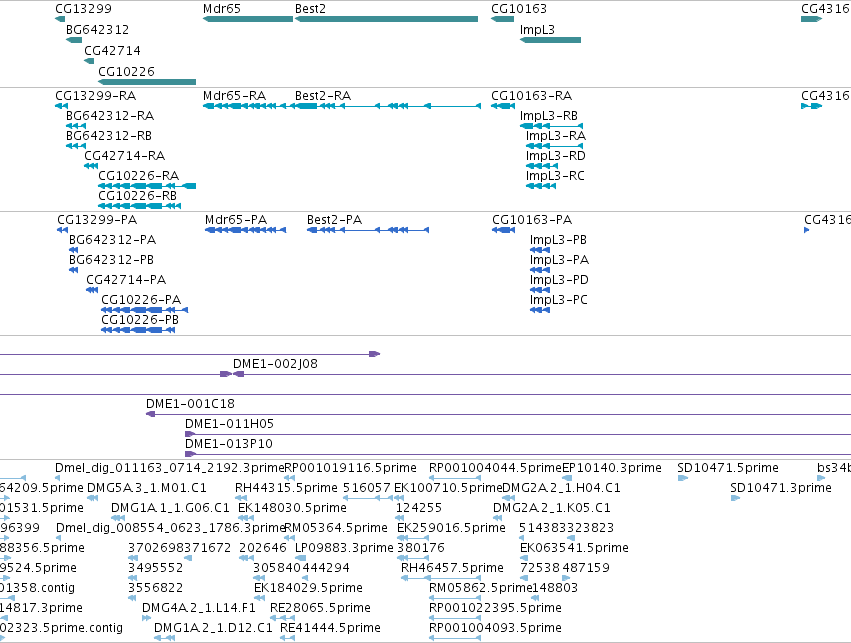Screen dimensions: 851x643
Task: Click the Mdr65-PA protein label
Action: click(x=236, y=220)
